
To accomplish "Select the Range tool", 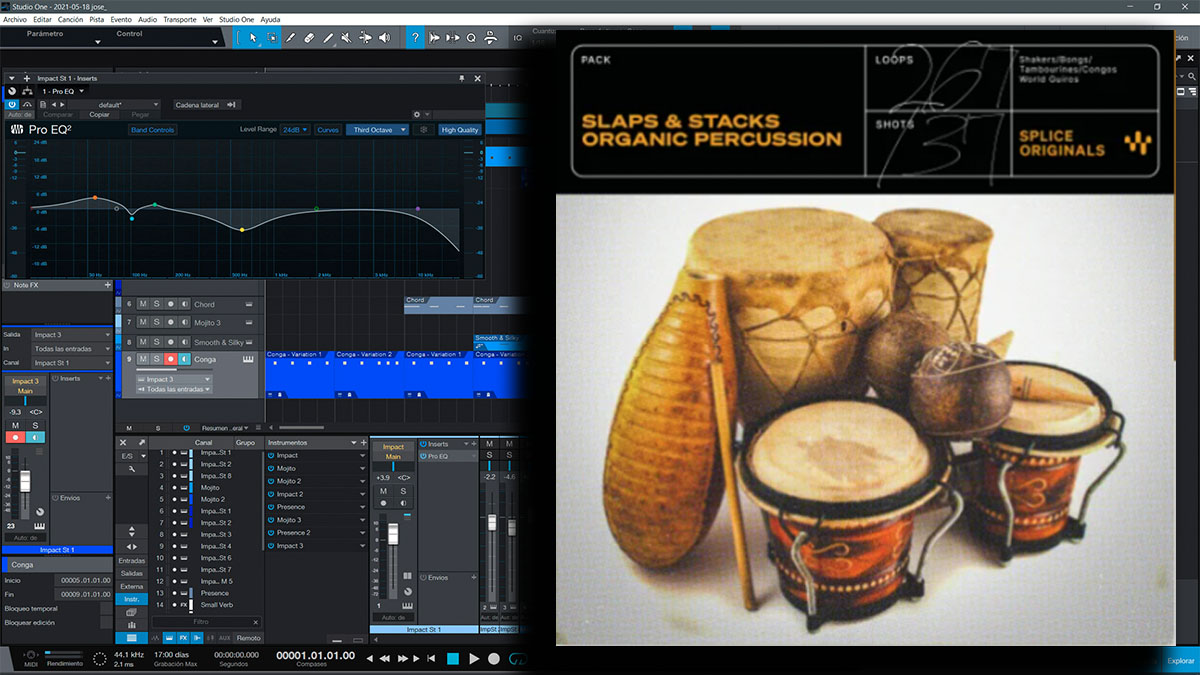I will pyautogui.click(x=272, y=38).
